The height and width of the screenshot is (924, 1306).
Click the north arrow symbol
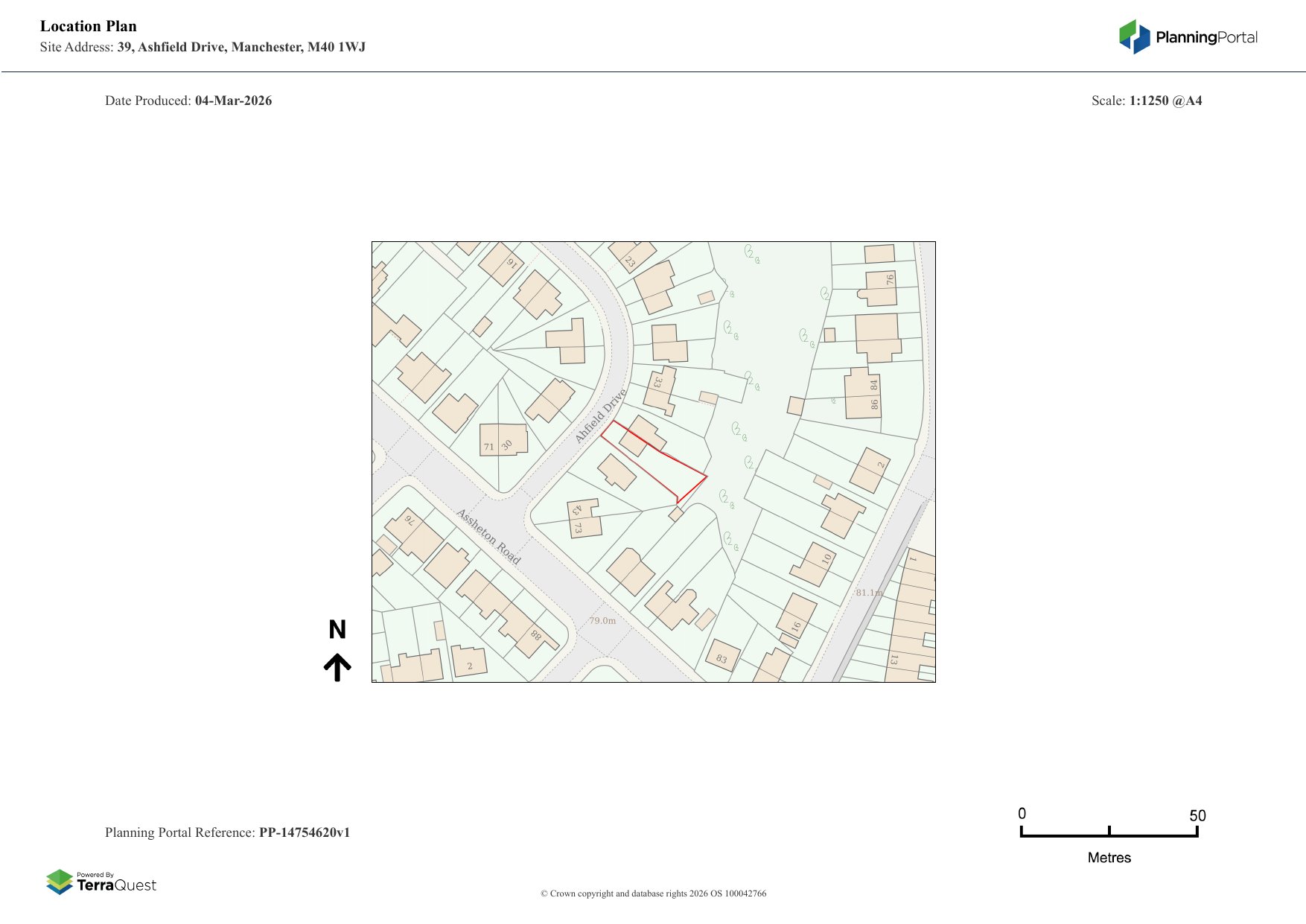pos(337,667)
